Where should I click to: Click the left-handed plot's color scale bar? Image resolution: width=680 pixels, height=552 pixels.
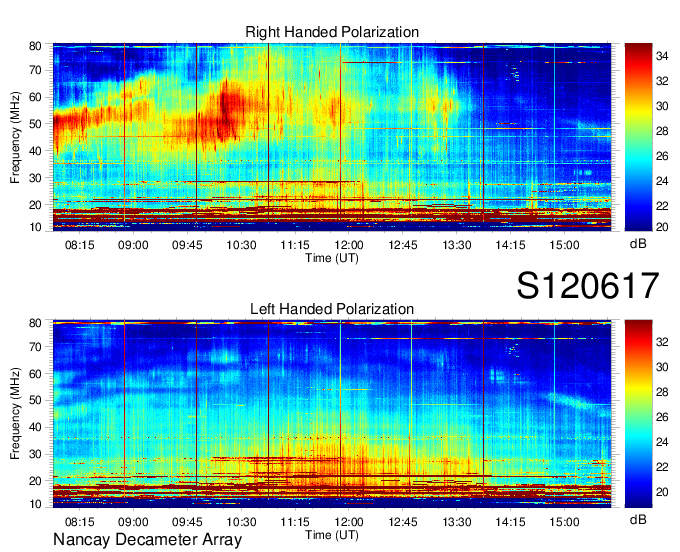point(638,414)
